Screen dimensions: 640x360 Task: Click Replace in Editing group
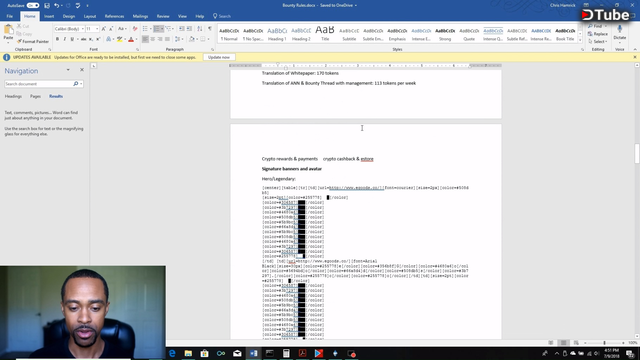598,34
